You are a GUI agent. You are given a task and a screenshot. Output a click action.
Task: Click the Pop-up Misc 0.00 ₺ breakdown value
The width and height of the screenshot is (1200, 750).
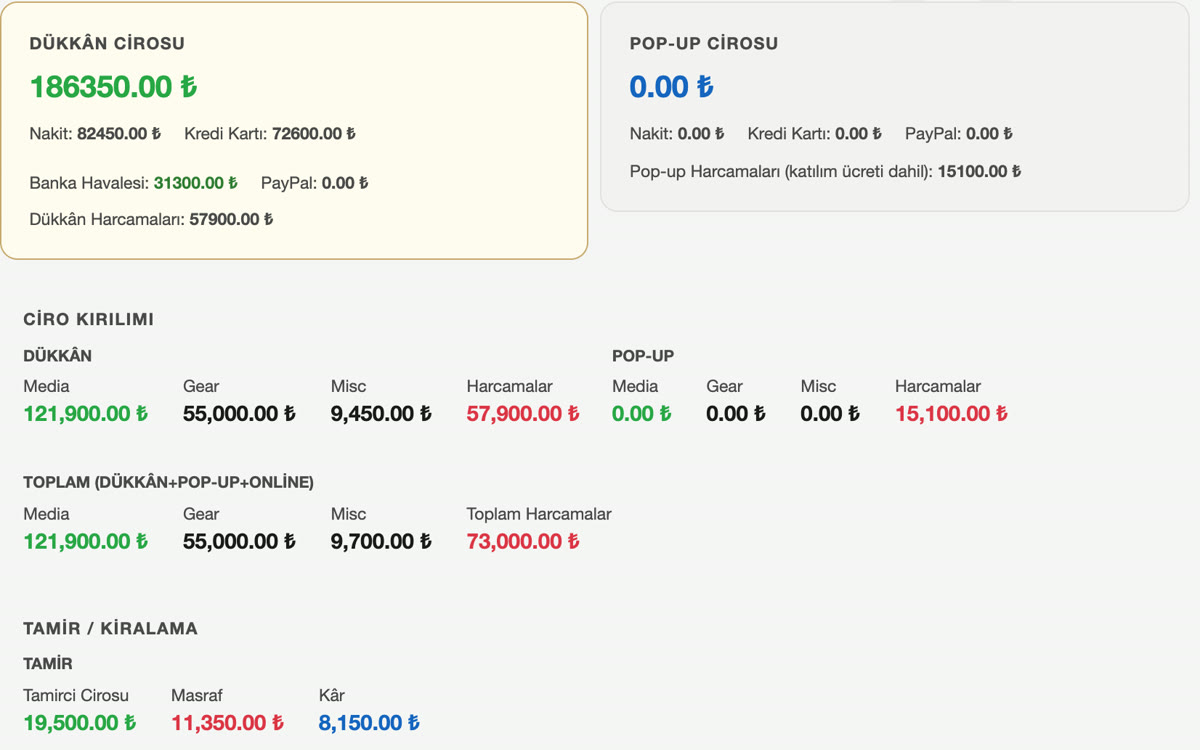(830, 413)
